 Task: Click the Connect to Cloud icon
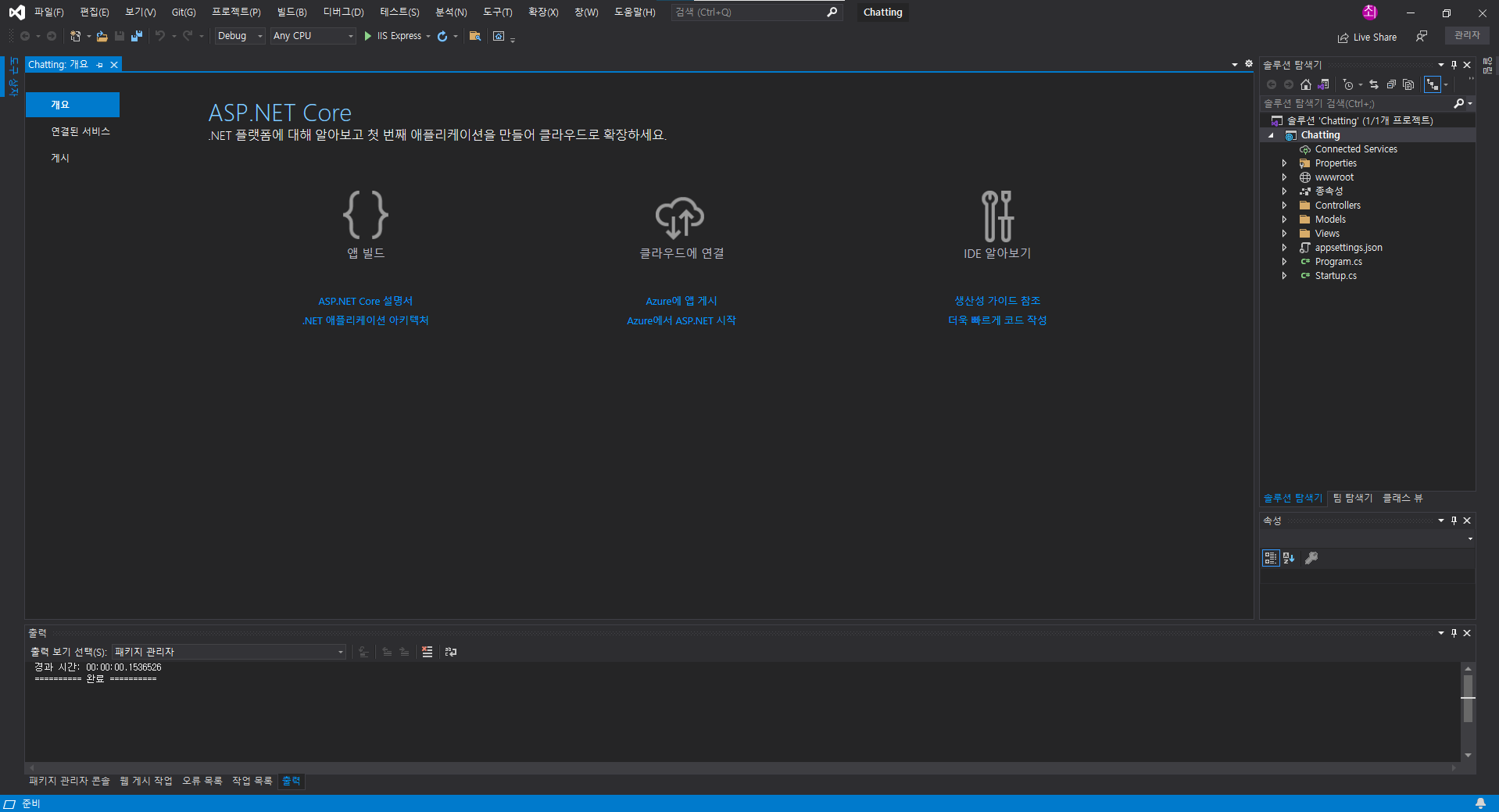pyautogui.click(x=680, y=216)
